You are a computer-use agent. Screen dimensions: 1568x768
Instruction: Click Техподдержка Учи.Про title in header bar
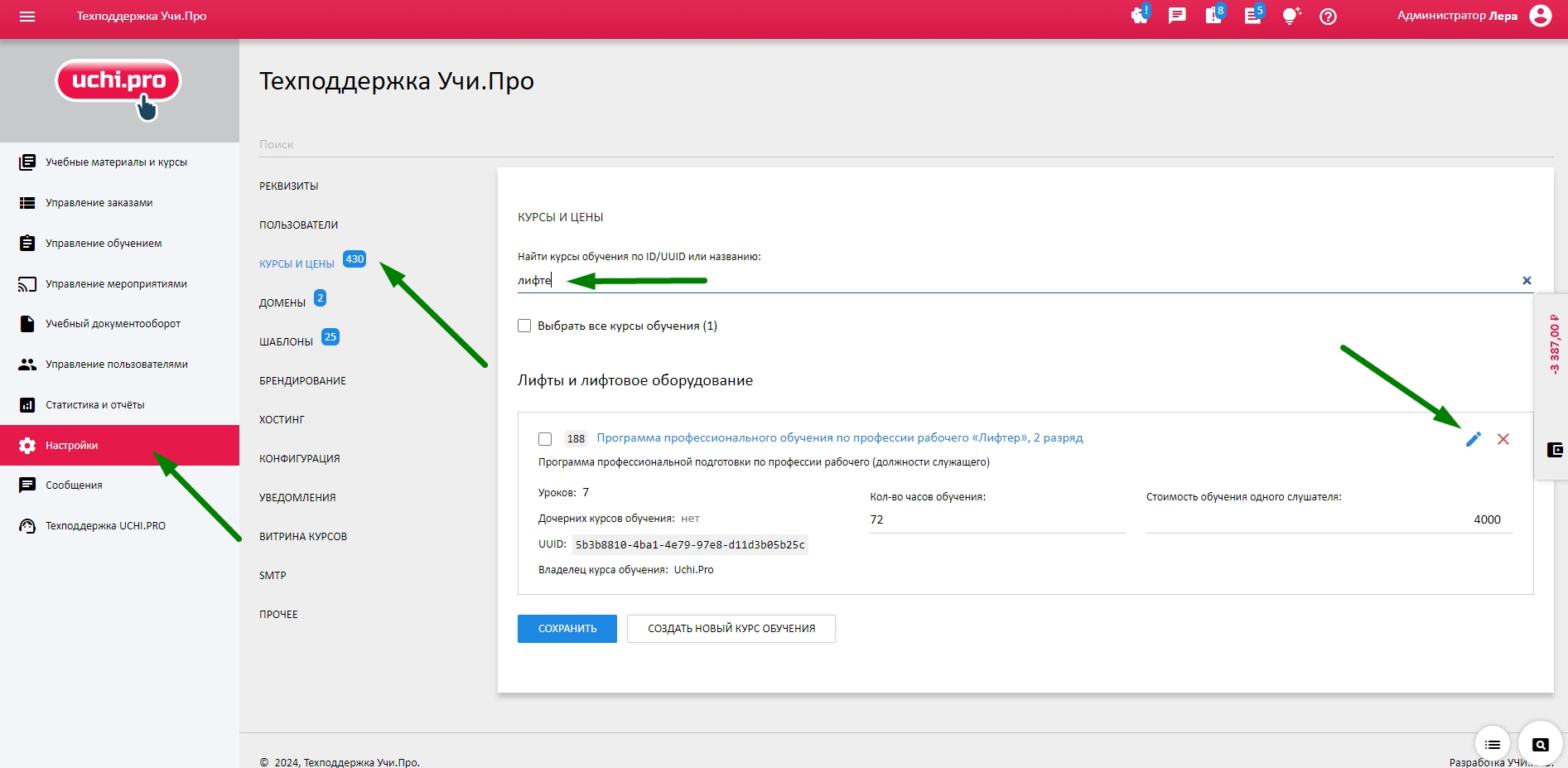[x=142, y=16]
